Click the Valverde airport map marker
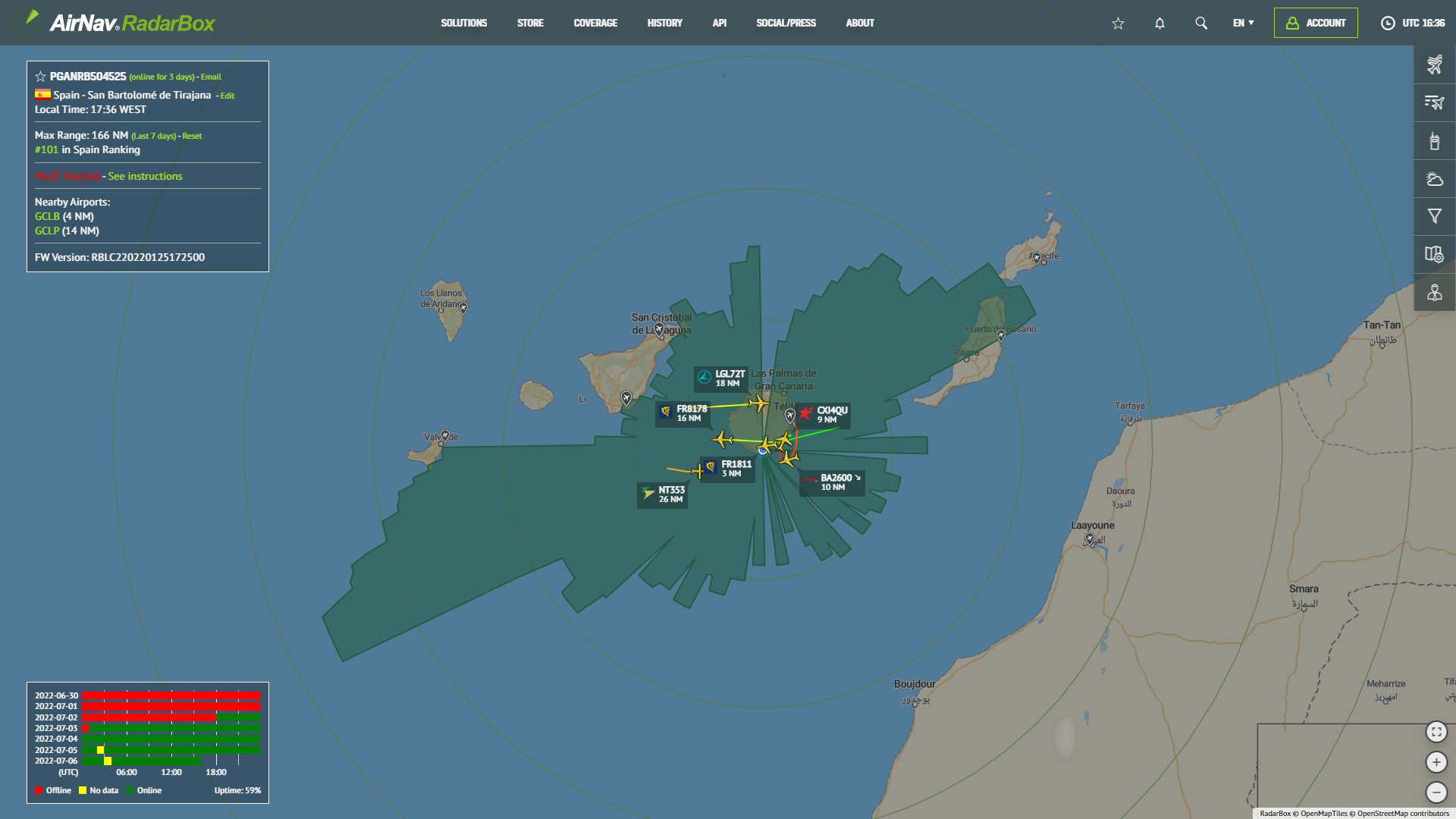The image size is (1456, 819). click(445, 436)
